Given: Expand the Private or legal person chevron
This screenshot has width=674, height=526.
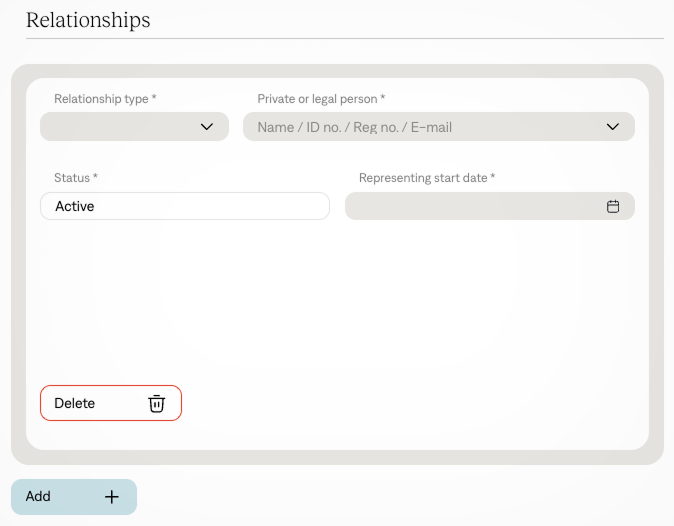Looking at the screenshot, I should 613,127.
